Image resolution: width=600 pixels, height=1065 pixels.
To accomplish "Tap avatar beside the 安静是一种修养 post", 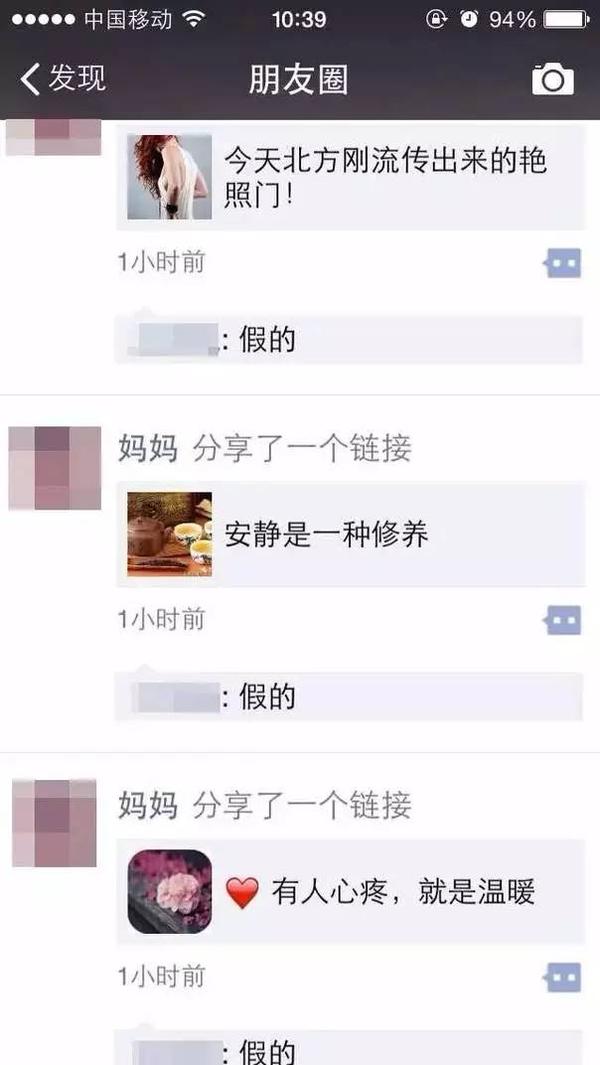I will tap(55, 468).
